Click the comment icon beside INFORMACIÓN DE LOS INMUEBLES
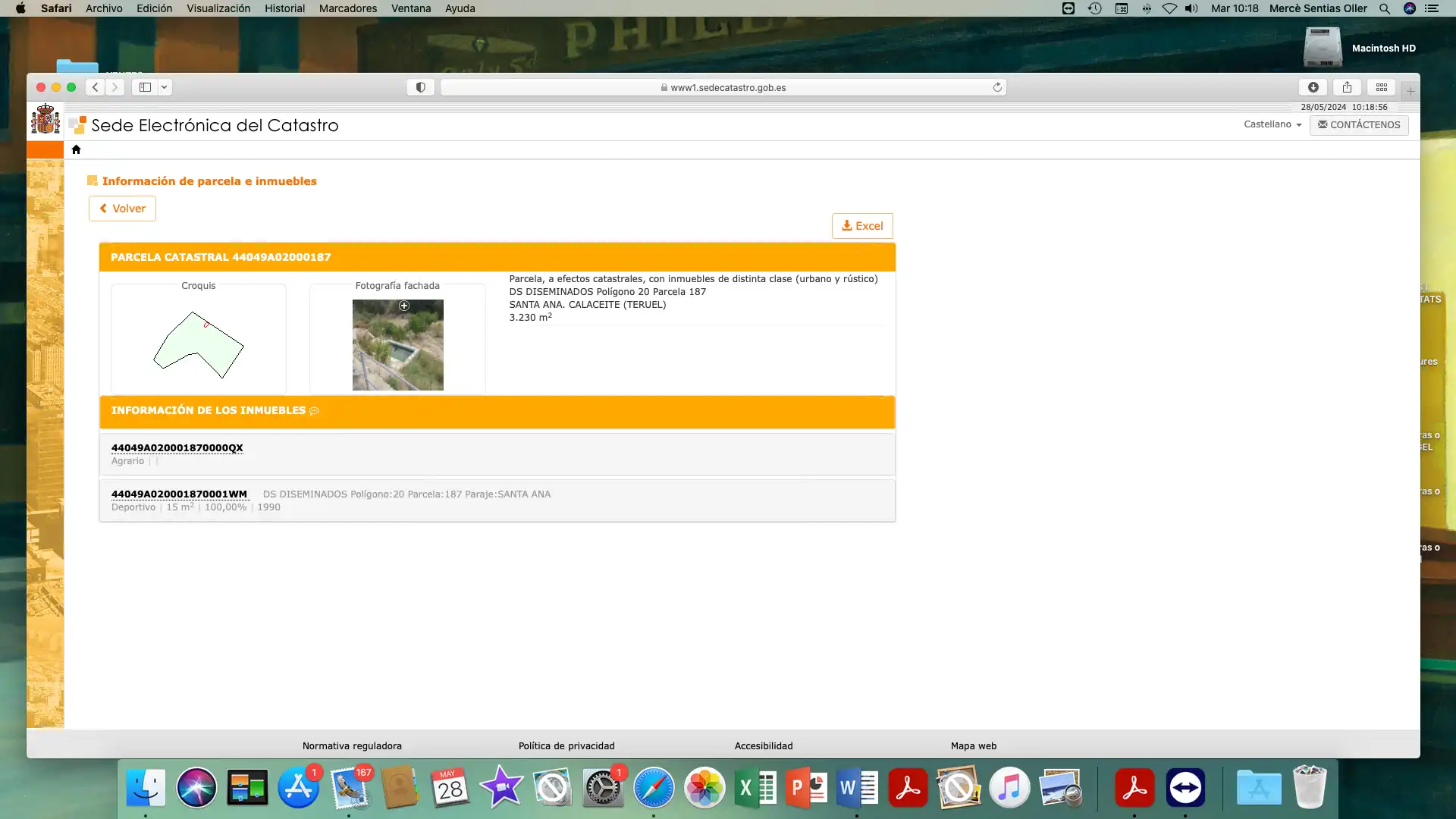This screenshot has width=1456, height=819. point(314,411)
